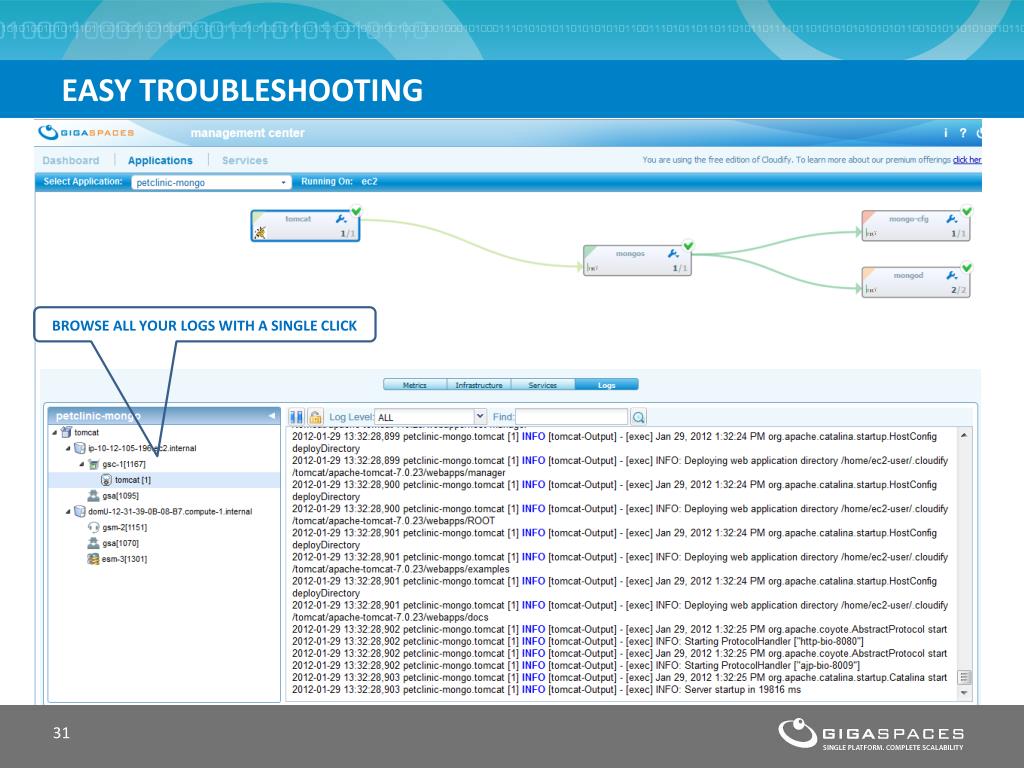Select gsa[1095] tree row label
Screen dimensions: 1024x768
[x=121, y=496]
